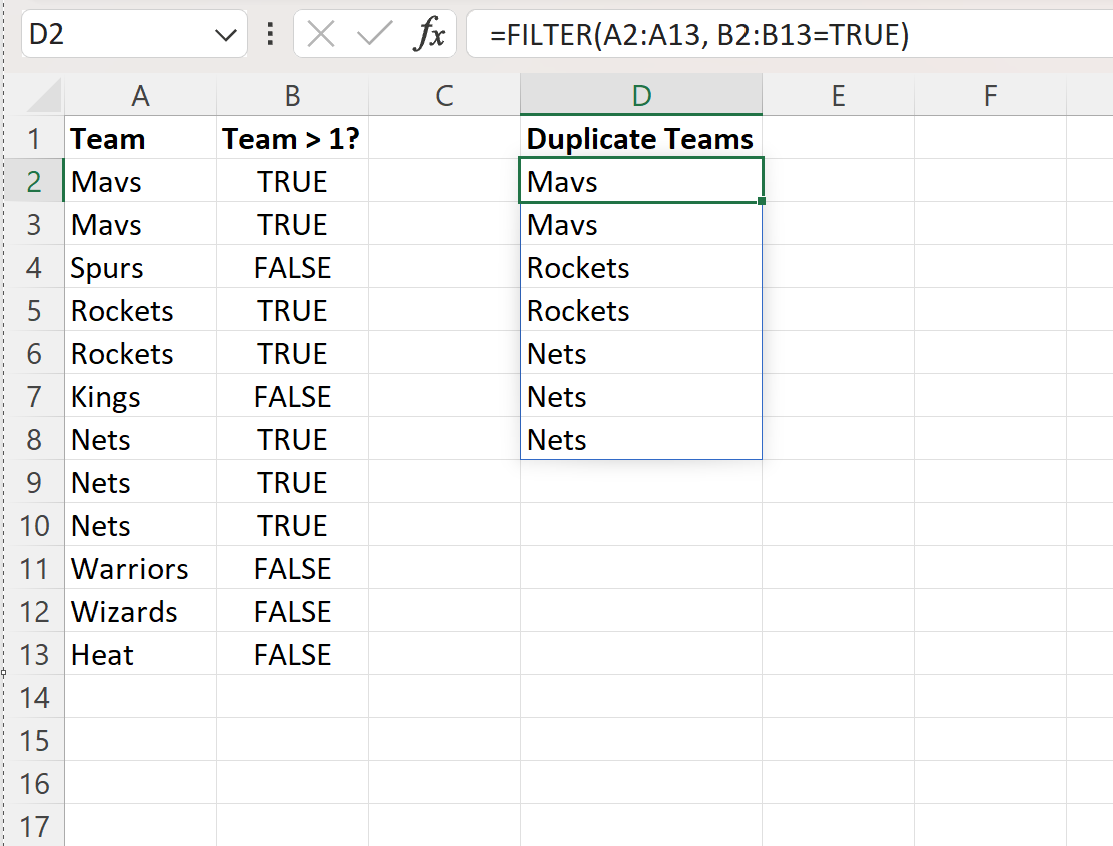
Task: Click the 'Team' header cell
Action: (141, 138)
